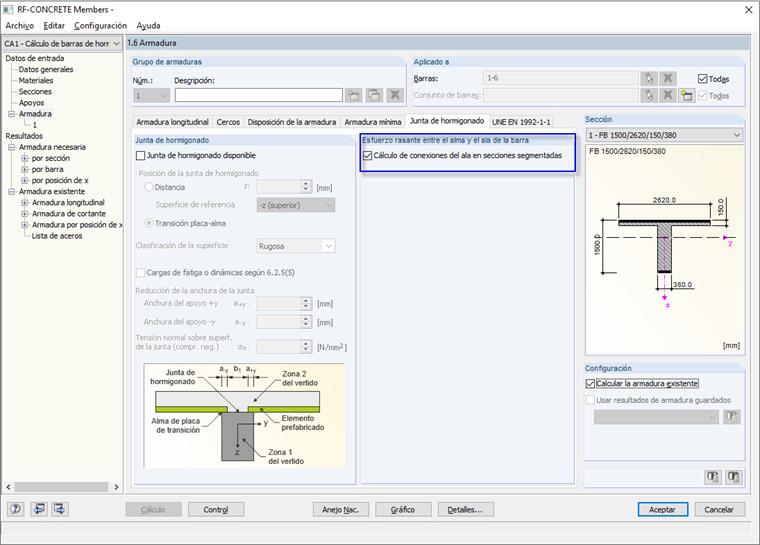This screenshot has width=760, height=545.
Task: Click the Anejo Nac. button
Action: click(x=340, y=510)
